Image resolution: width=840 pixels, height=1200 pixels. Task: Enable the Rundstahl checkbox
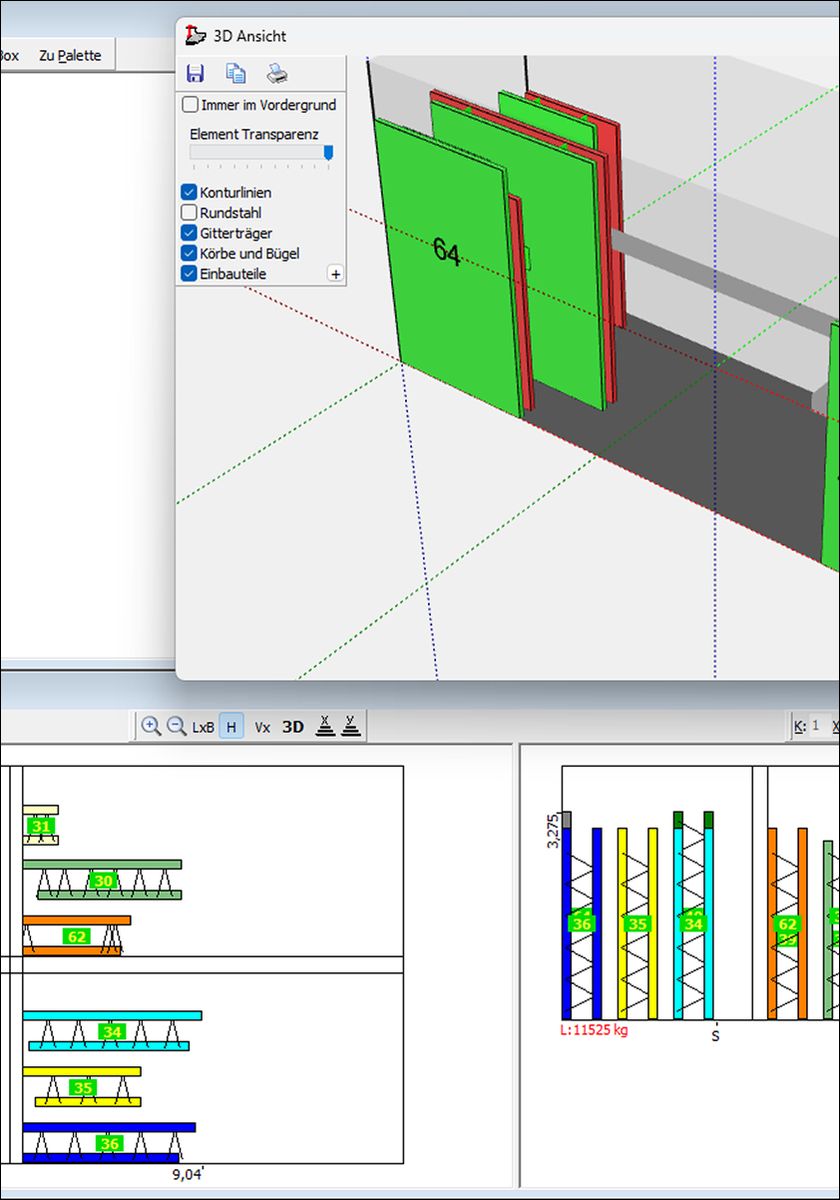(x=189, y=213)
